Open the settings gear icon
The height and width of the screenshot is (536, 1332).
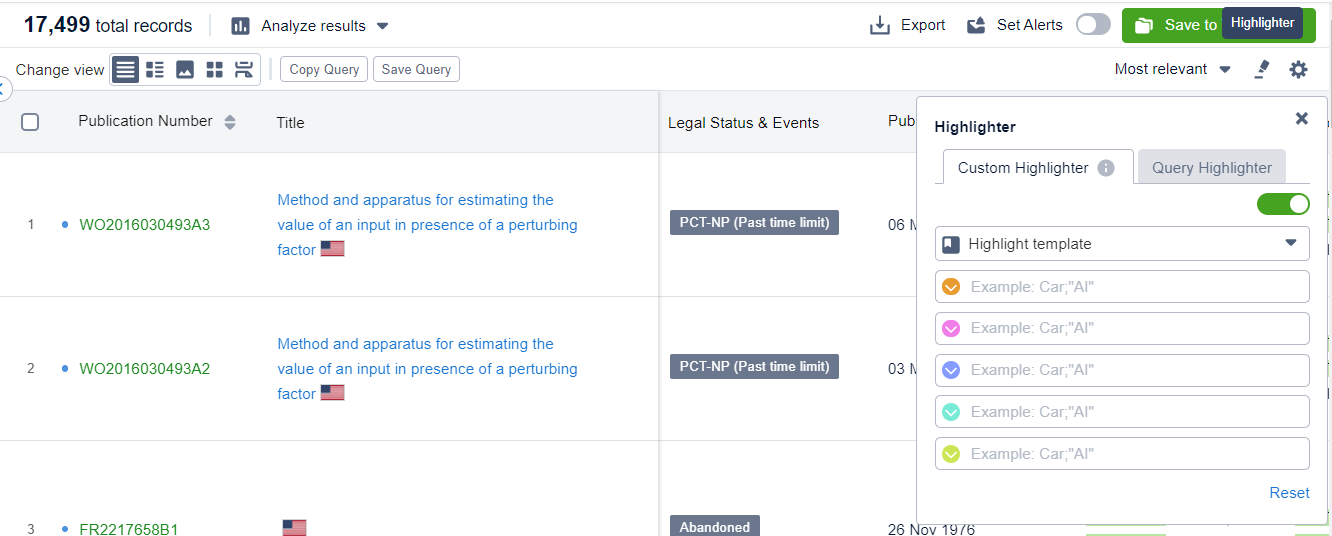(1298, 69)
